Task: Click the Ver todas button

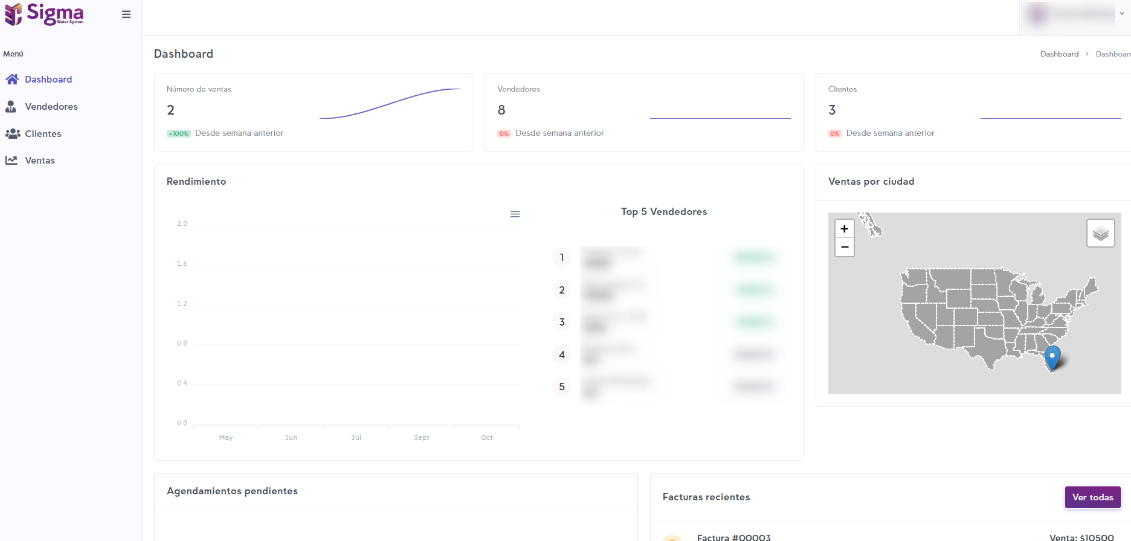Action: click(x=1092, y=497)
